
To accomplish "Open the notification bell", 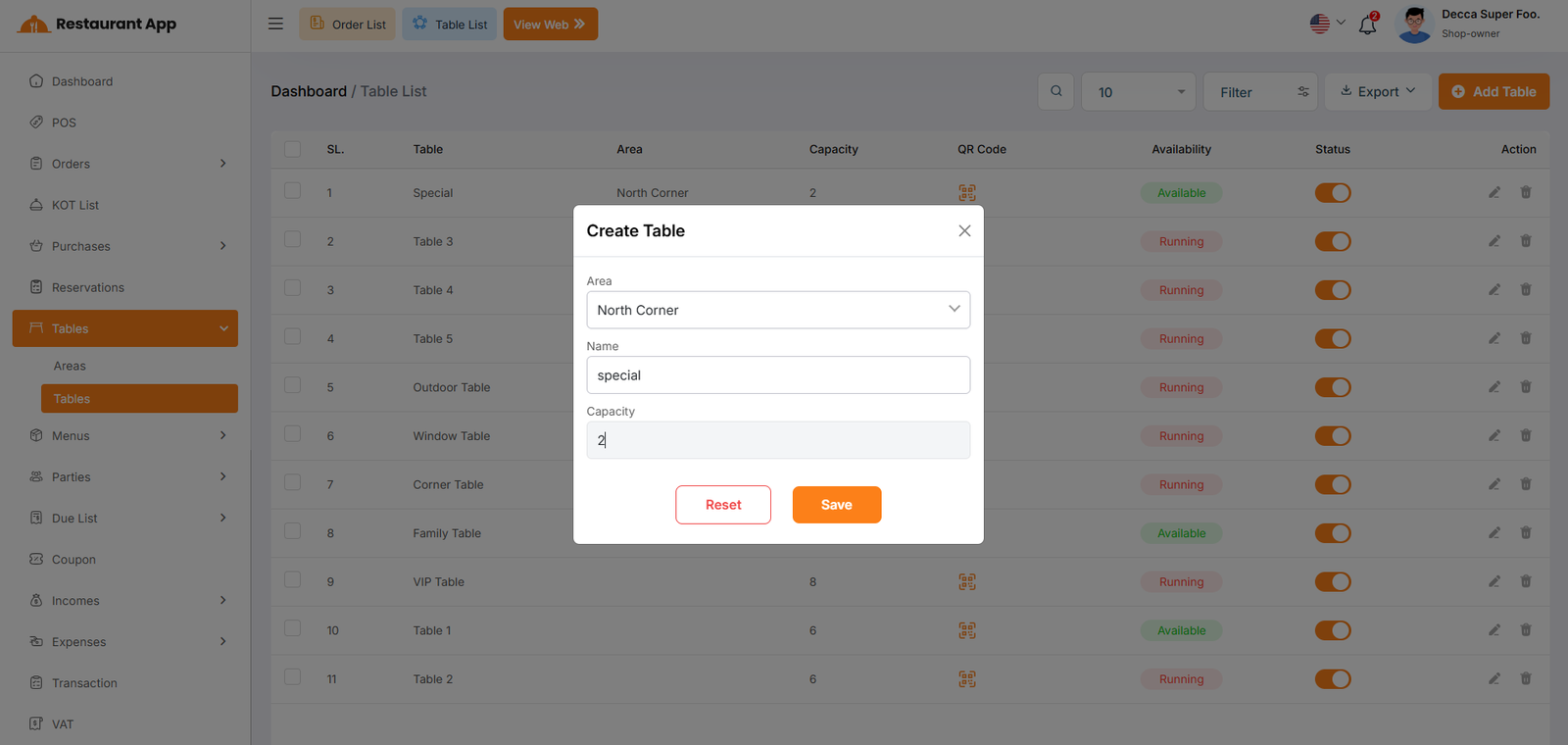I will [x=1367, y=25].
